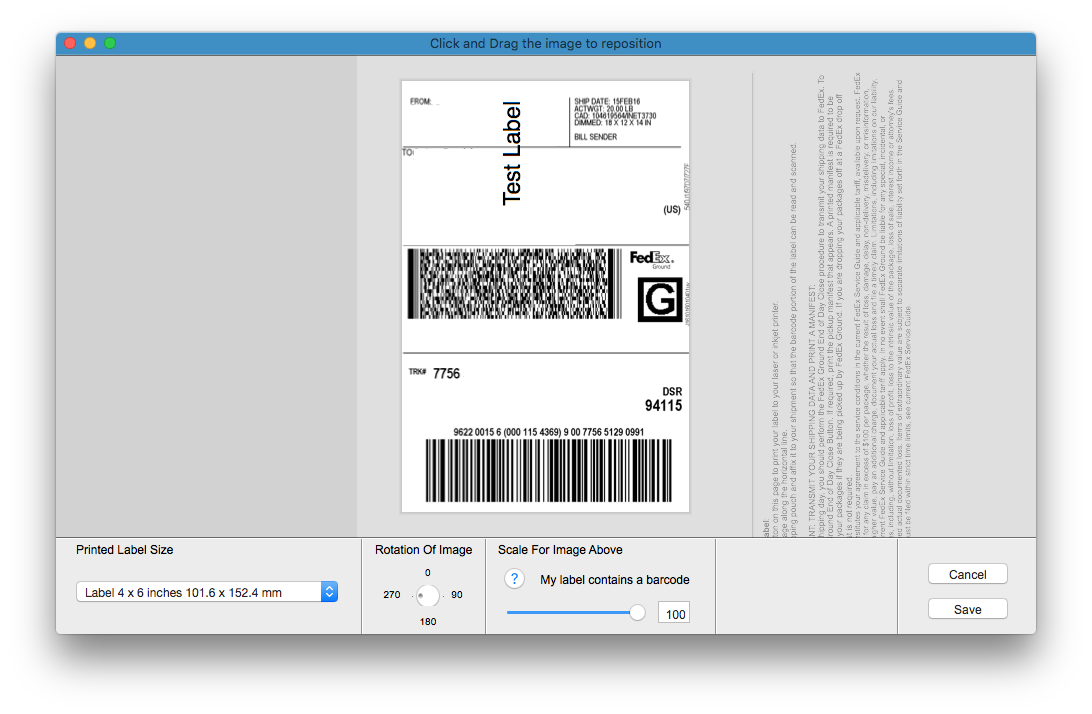Click the DSR 94115 text on label
This screenshot has height=714, width=1092.
[x=663, y=400]
